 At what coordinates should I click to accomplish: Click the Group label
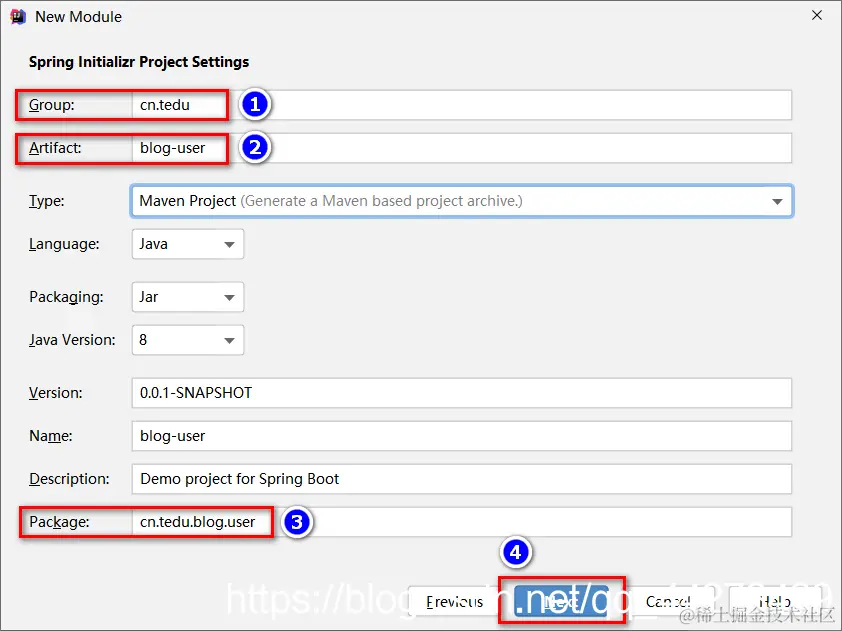pyautogui.click(x=52, y=105)
